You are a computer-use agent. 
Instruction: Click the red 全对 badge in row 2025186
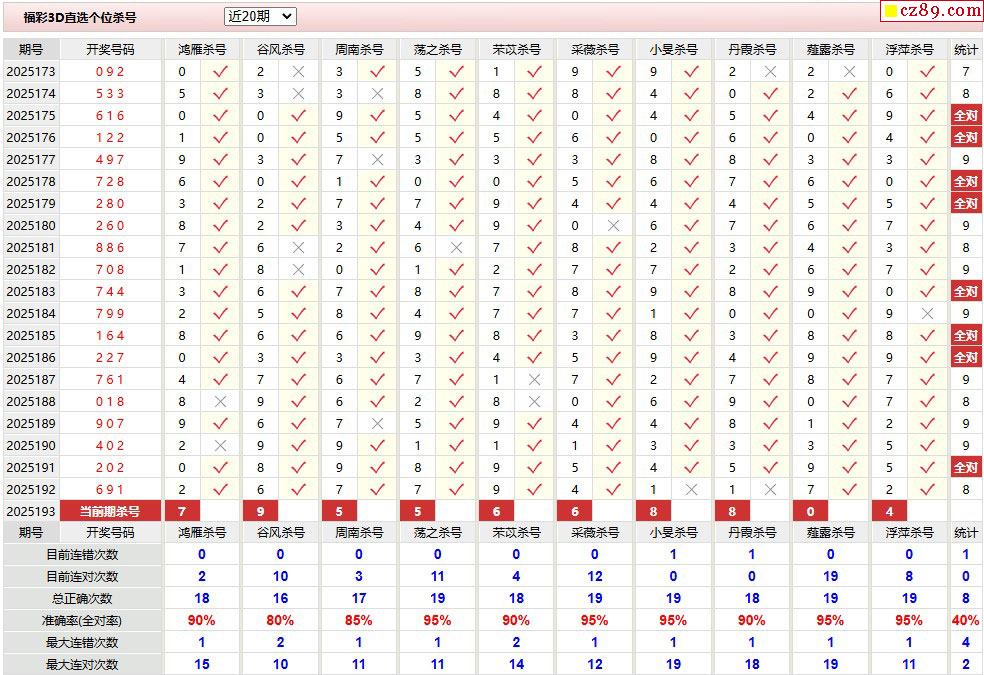966,357
